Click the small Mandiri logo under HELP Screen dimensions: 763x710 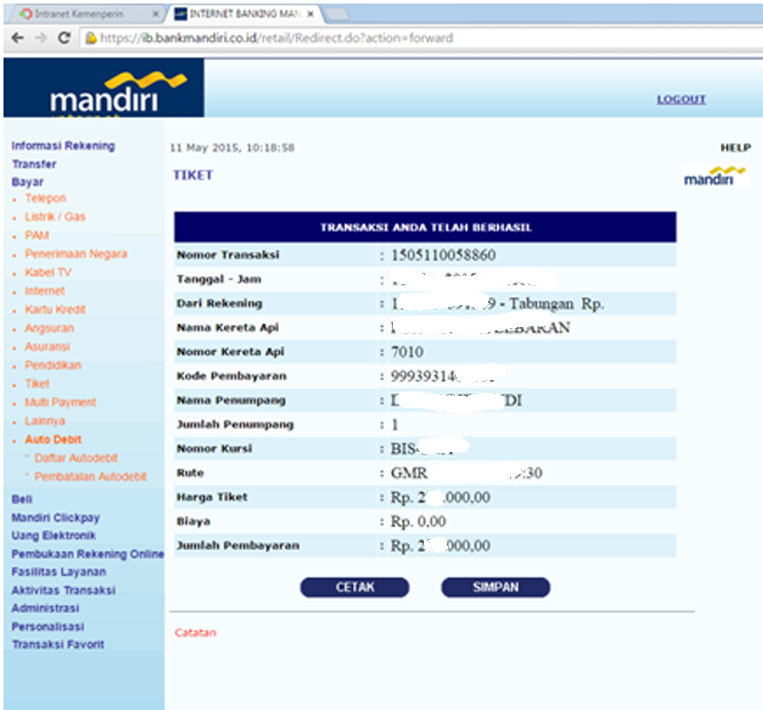714,176
